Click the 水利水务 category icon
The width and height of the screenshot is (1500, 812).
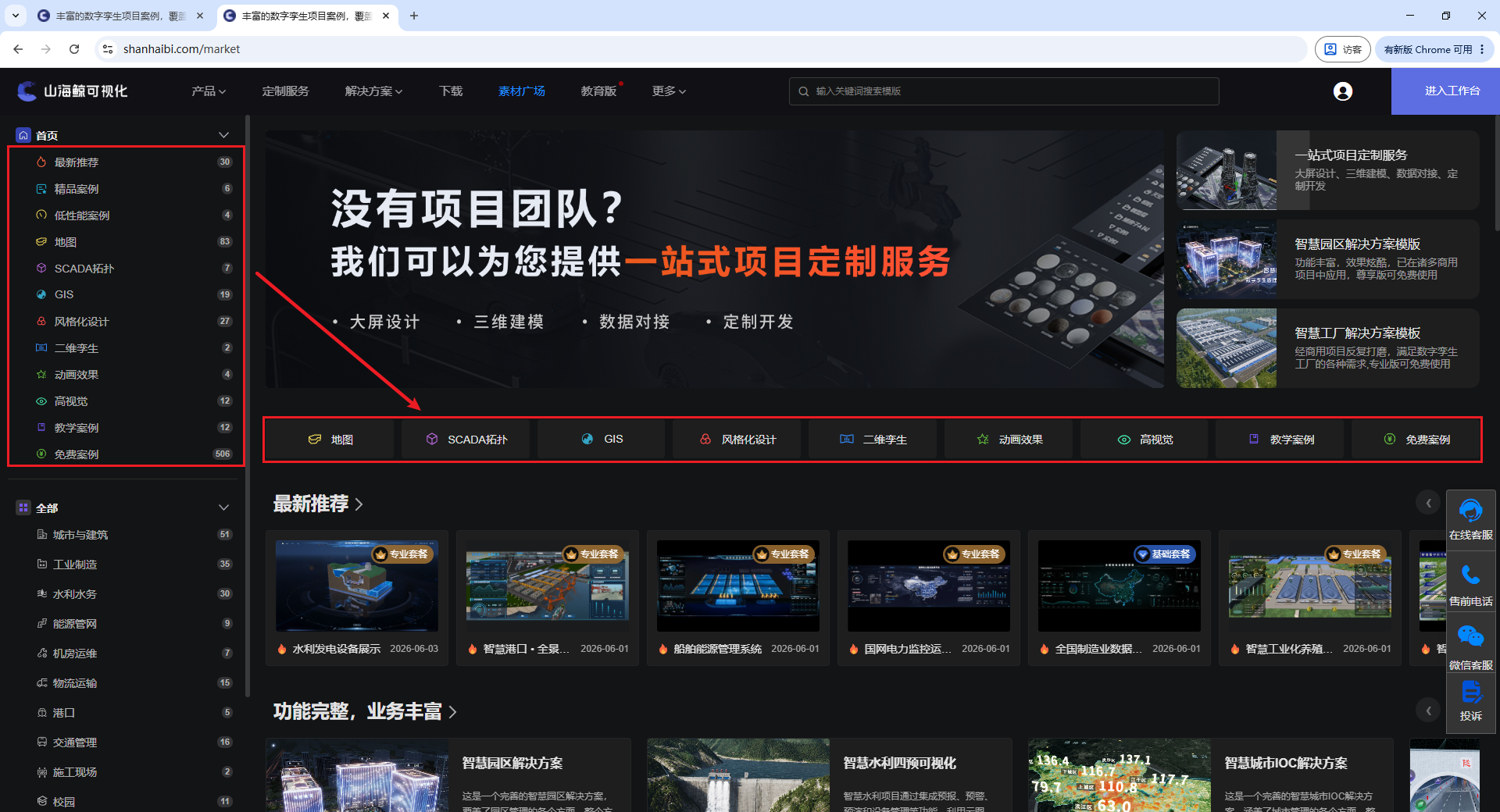pyautogui.click(x=42, y=594)
